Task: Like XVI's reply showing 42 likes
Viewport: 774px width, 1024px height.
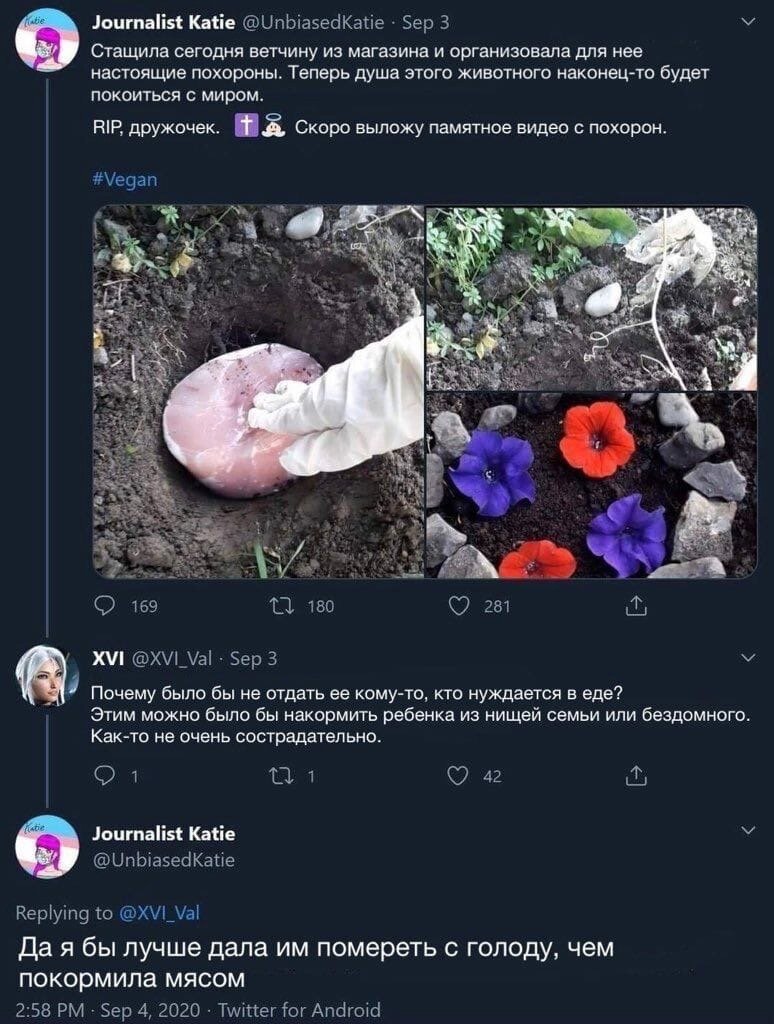Action: [459, 775]
